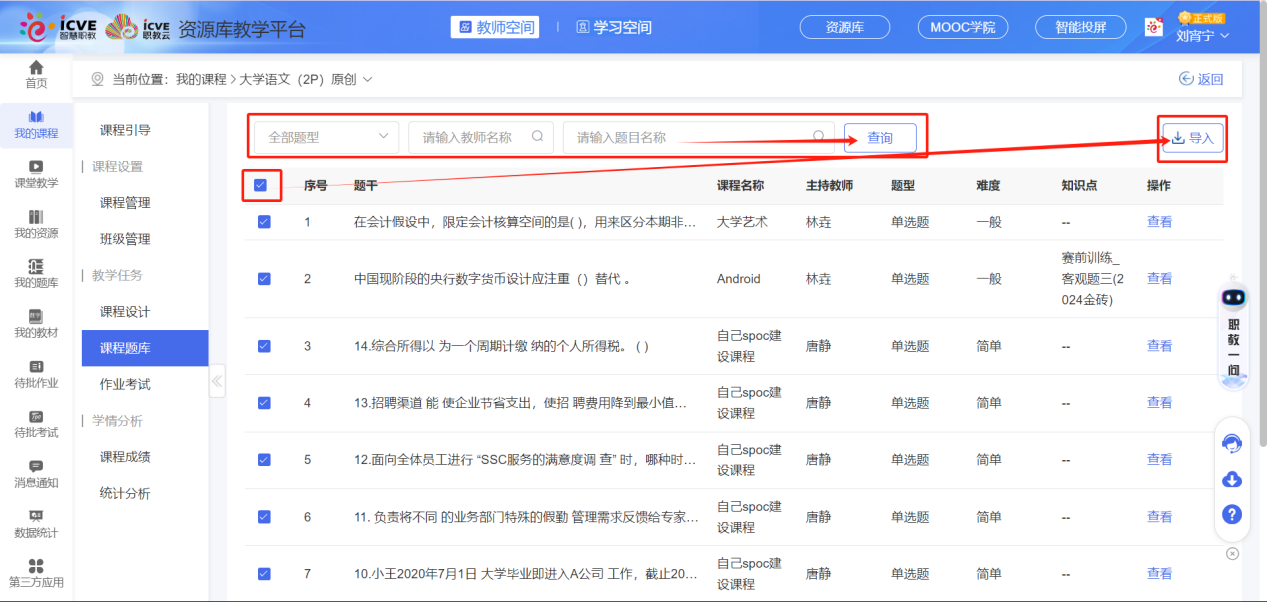The height and width of the screenshot is (602, 1267).
Task: Click the 首页 home icon in sidebar
Action: point(36,68)
